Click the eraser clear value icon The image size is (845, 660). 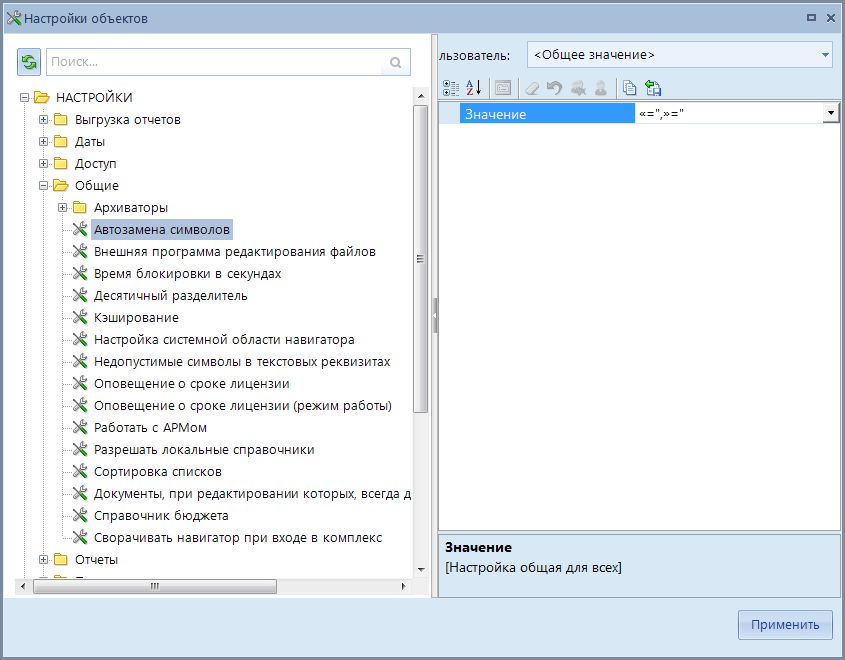pyautogui.click(x=532, y=88)
